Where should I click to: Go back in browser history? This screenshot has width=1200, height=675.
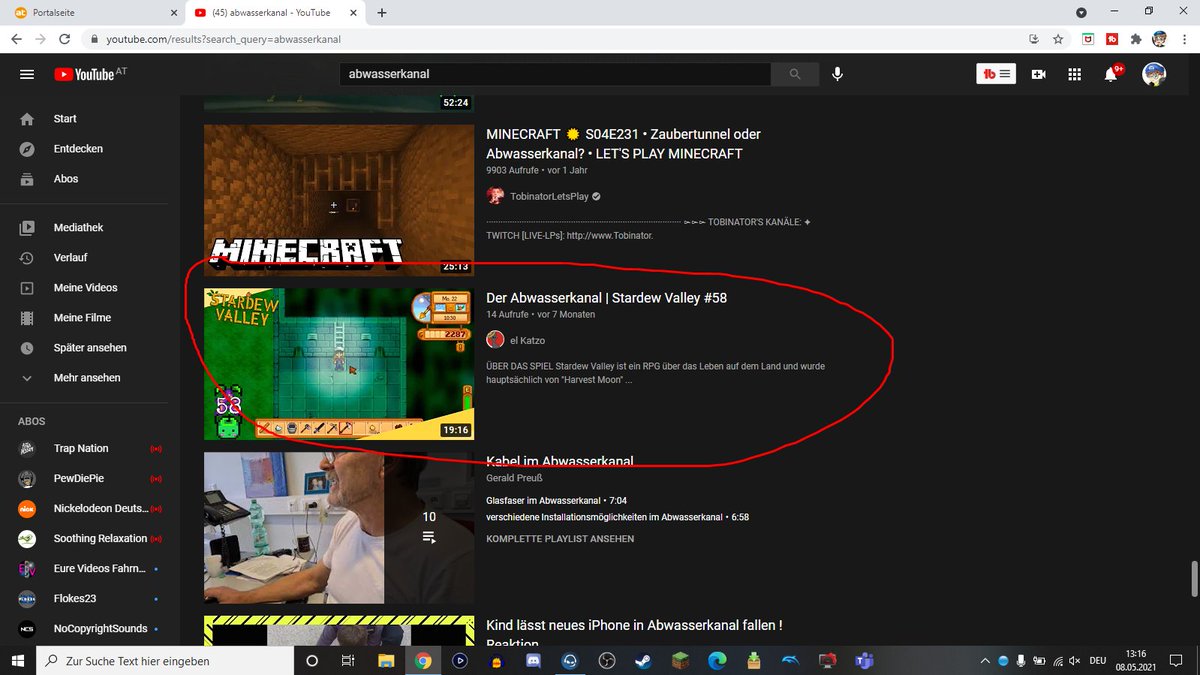16,39
